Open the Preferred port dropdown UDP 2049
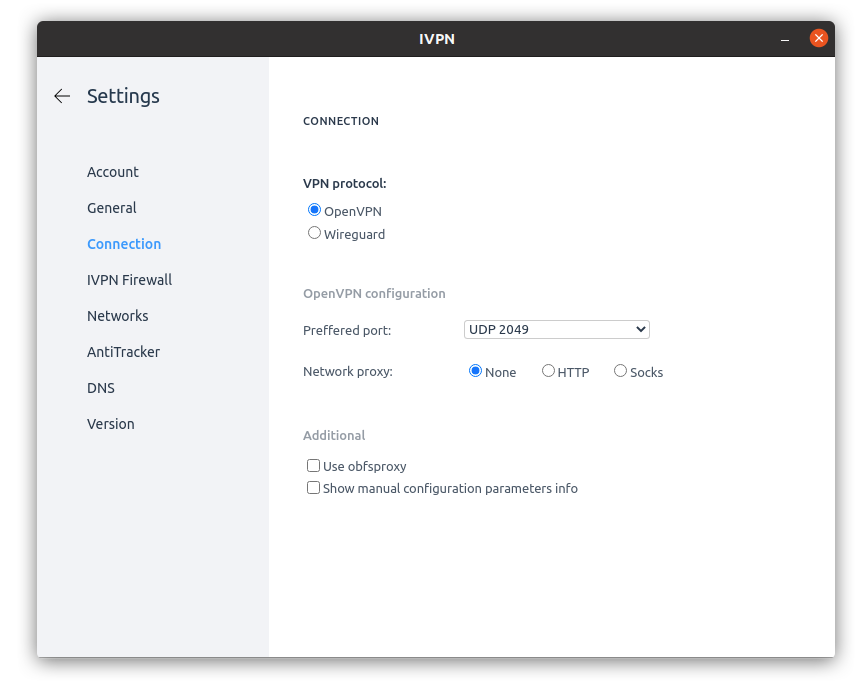 (x=556, y=329)
